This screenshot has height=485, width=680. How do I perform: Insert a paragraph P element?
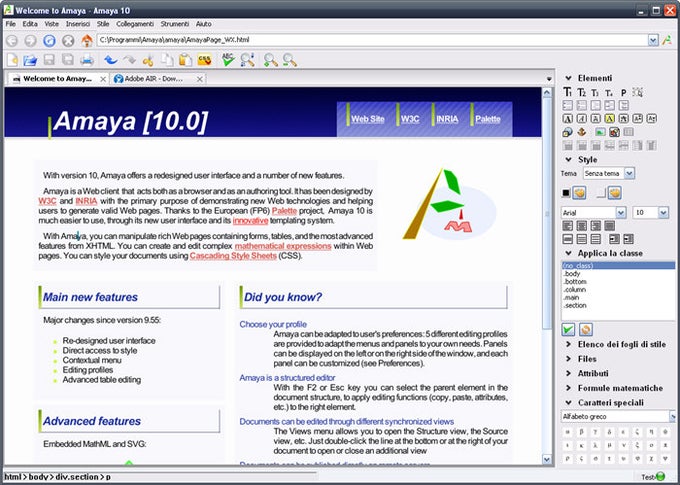(x=623, y=92)
